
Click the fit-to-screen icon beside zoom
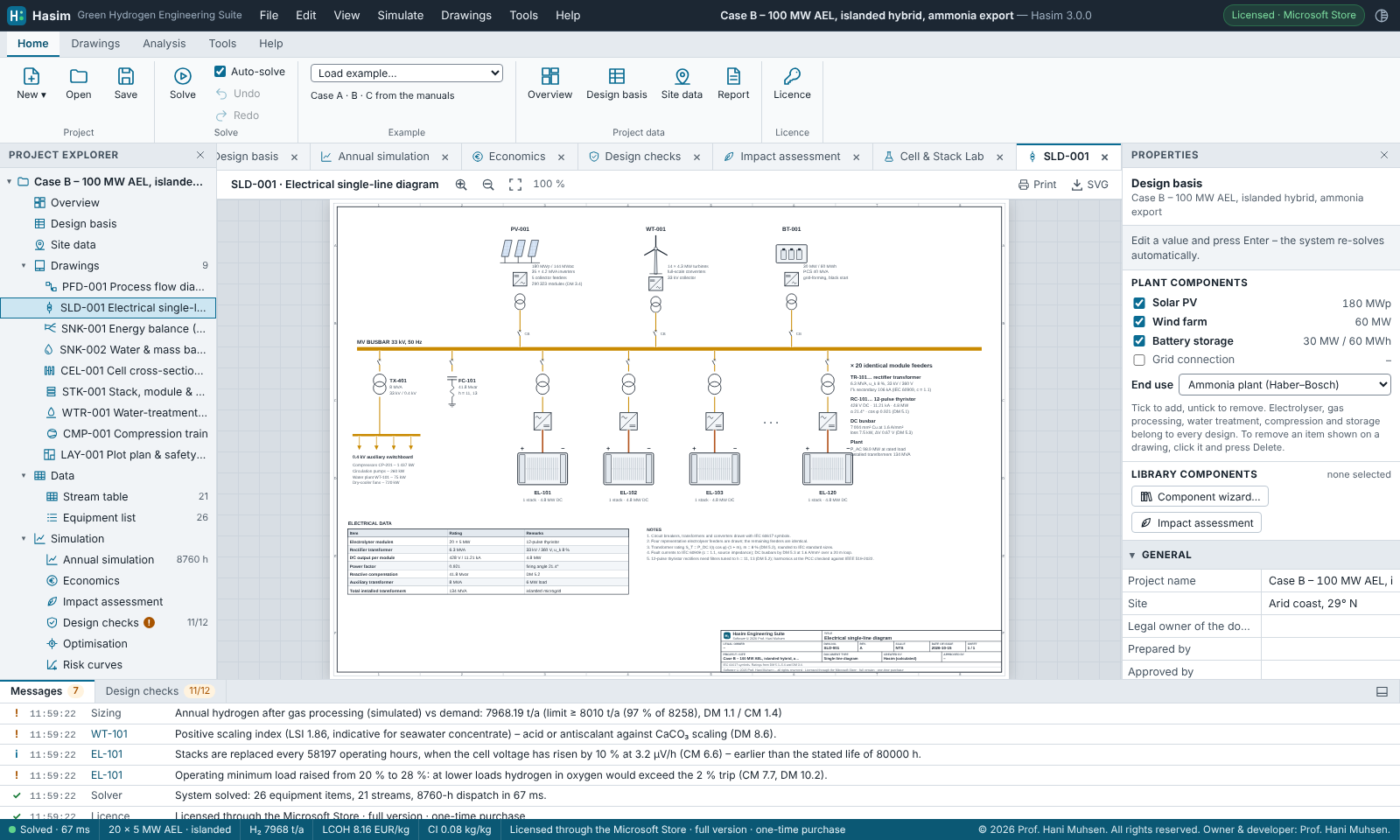pos(515,185)
